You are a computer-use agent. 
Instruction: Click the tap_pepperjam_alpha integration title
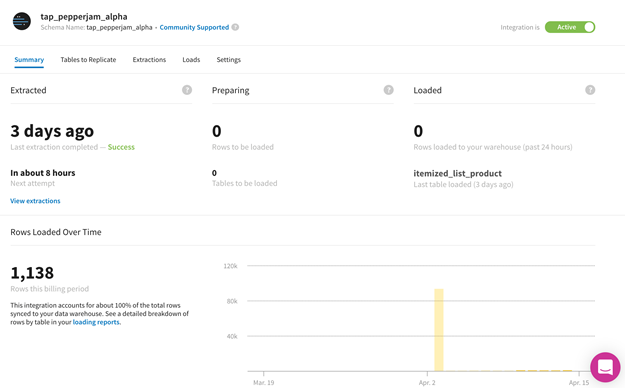tap(84, 17)
